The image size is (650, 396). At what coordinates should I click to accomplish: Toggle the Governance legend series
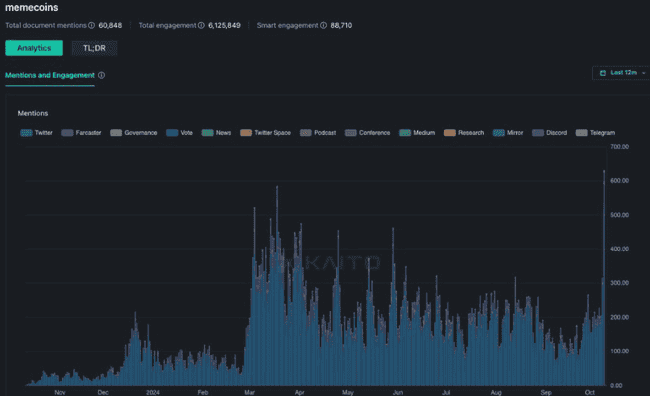133,133
